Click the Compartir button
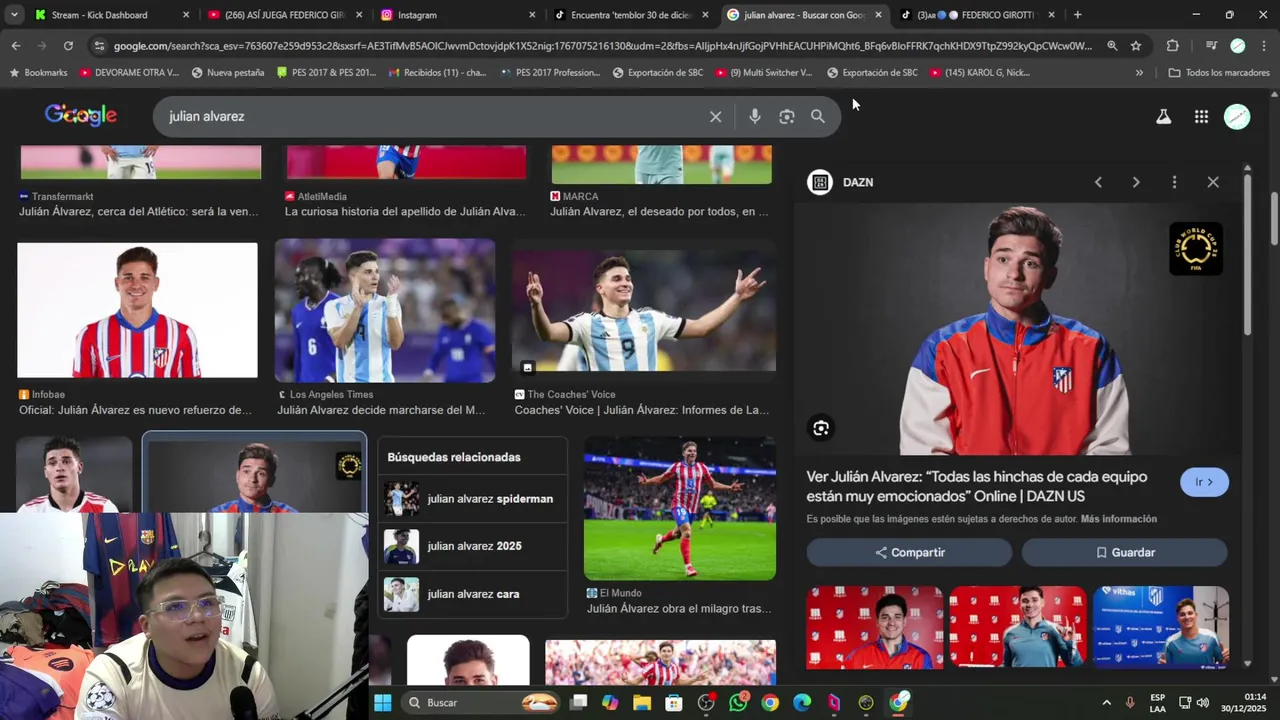The height and width of the screenshot is (720, 1280). point(910,552)
